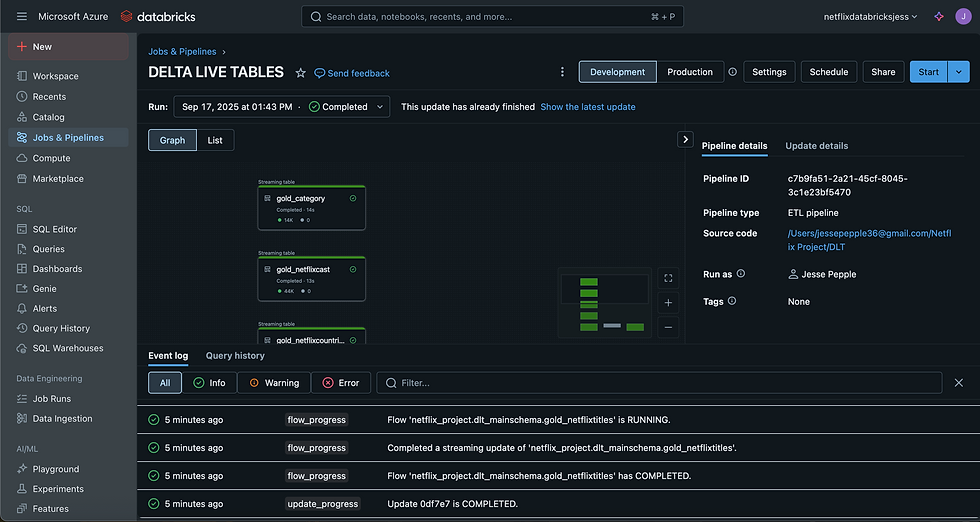Viewport: 980px width, 522px height.
Task: Close the event log panel
Action: click(x=959, y=382)
